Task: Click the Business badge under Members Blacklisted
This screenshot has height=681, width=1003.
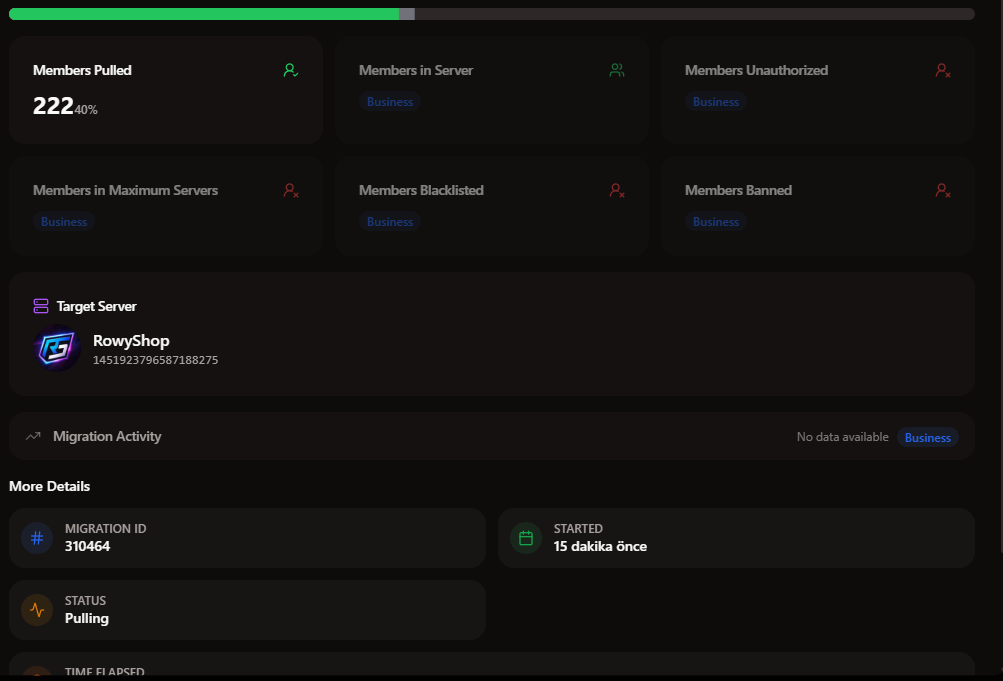Action: [390, 222]
